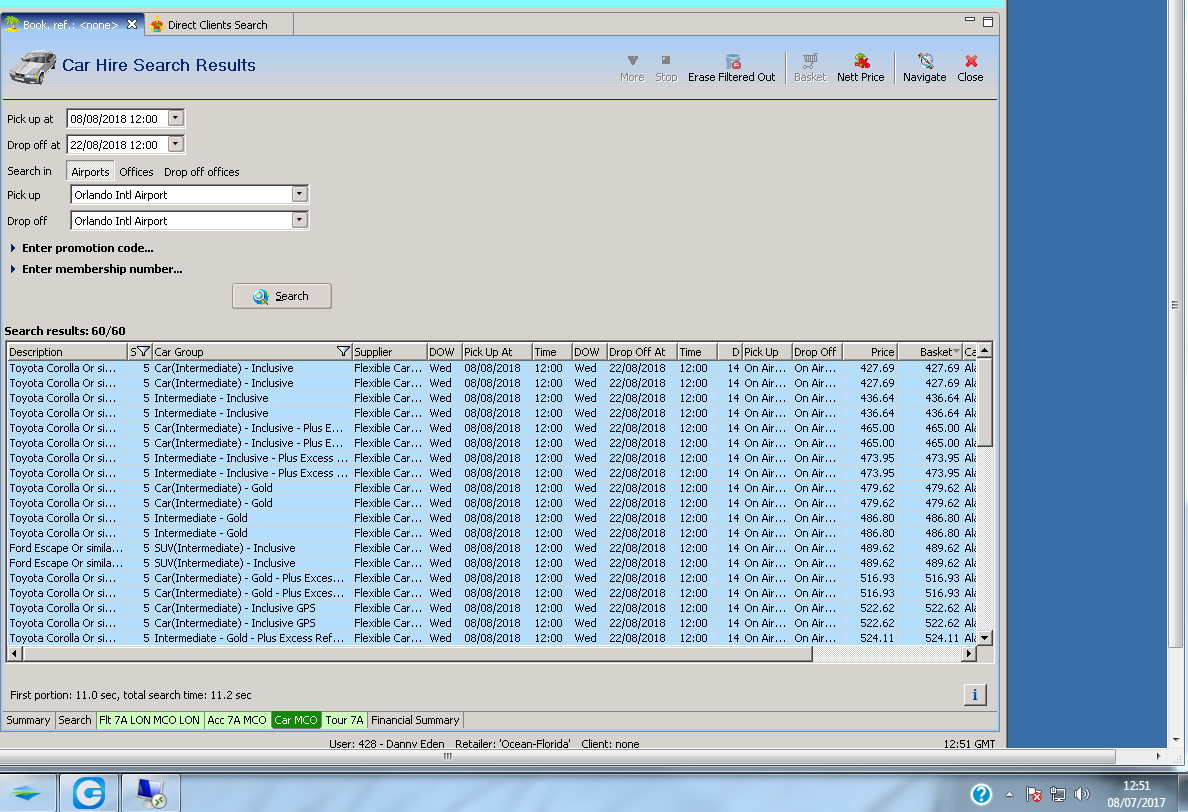
Task: Open the Tour 7A tab
Action: (344, 720)
